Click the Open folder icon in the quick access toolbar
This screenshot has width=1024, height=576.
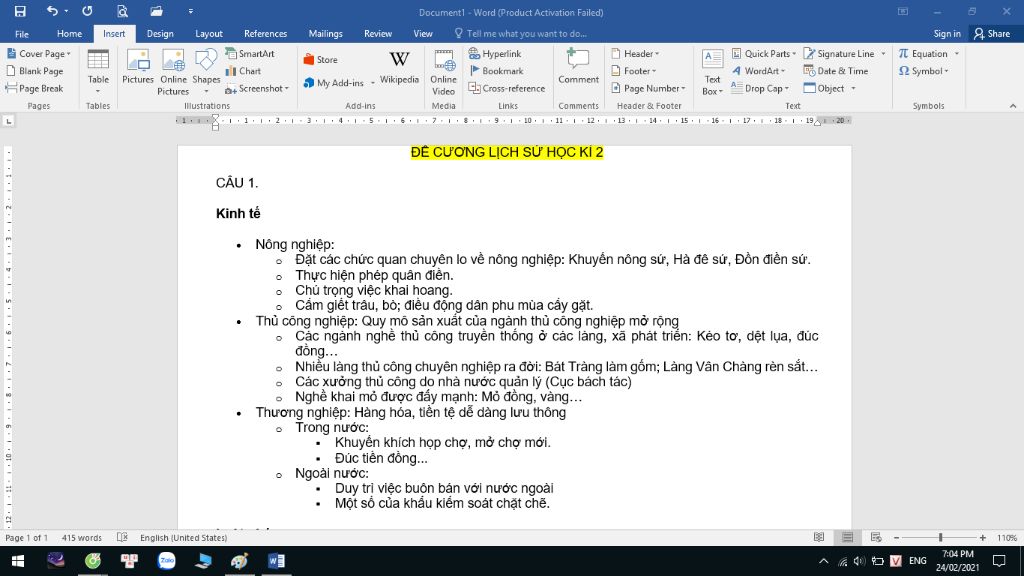tap(156, 11)
